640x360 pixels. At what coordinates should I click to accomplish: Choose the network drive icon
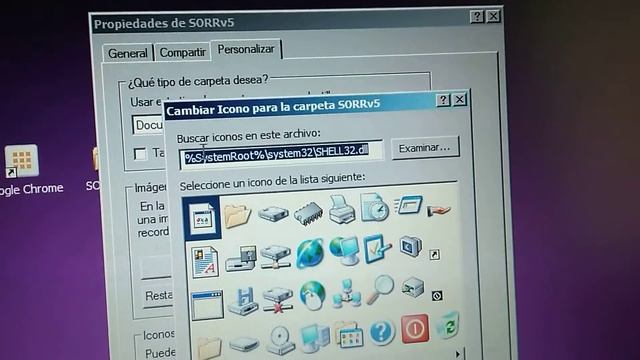[276, 257]
